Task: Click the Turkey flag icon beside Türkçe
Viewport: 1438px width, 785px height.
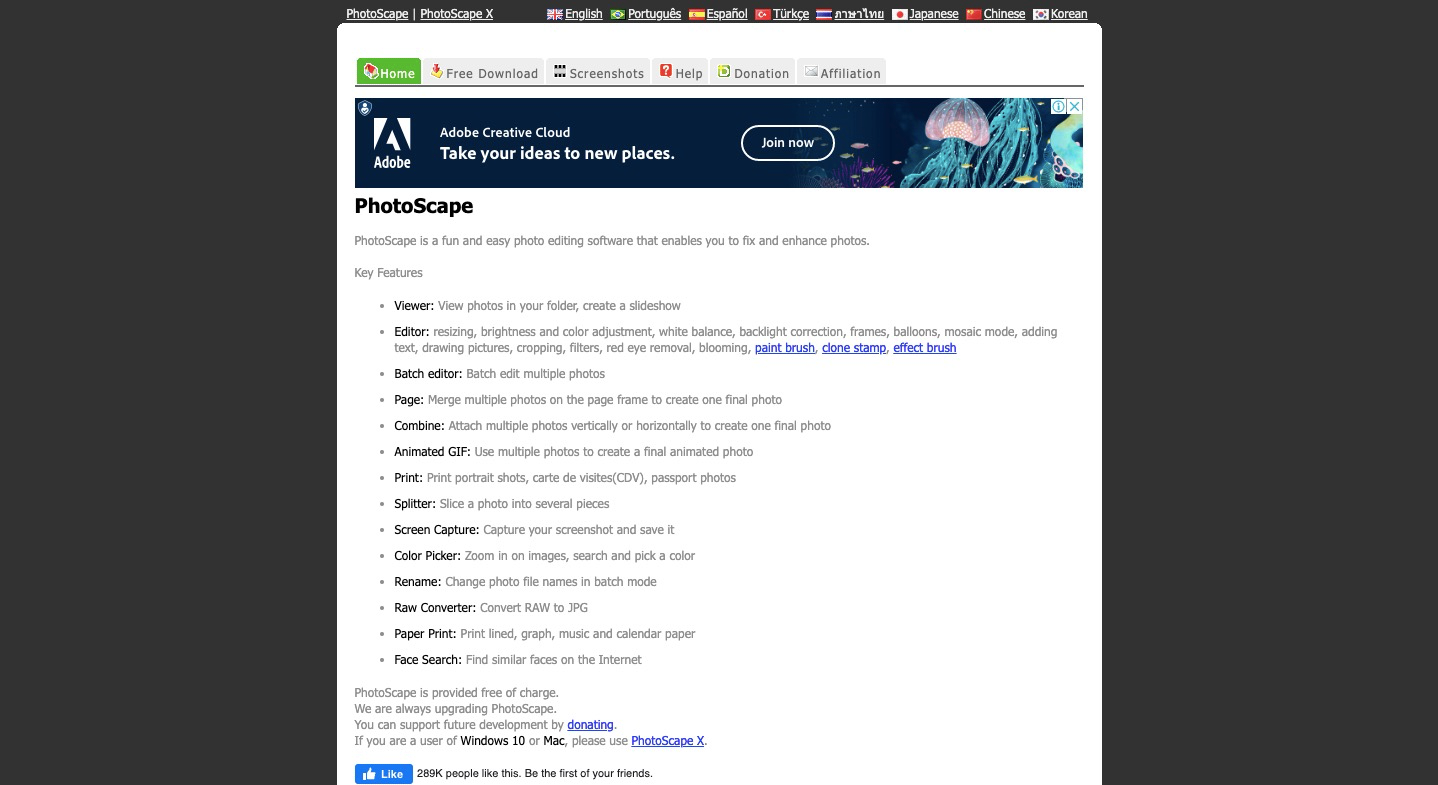Action: pyautogui.click(x=762, y=14)
